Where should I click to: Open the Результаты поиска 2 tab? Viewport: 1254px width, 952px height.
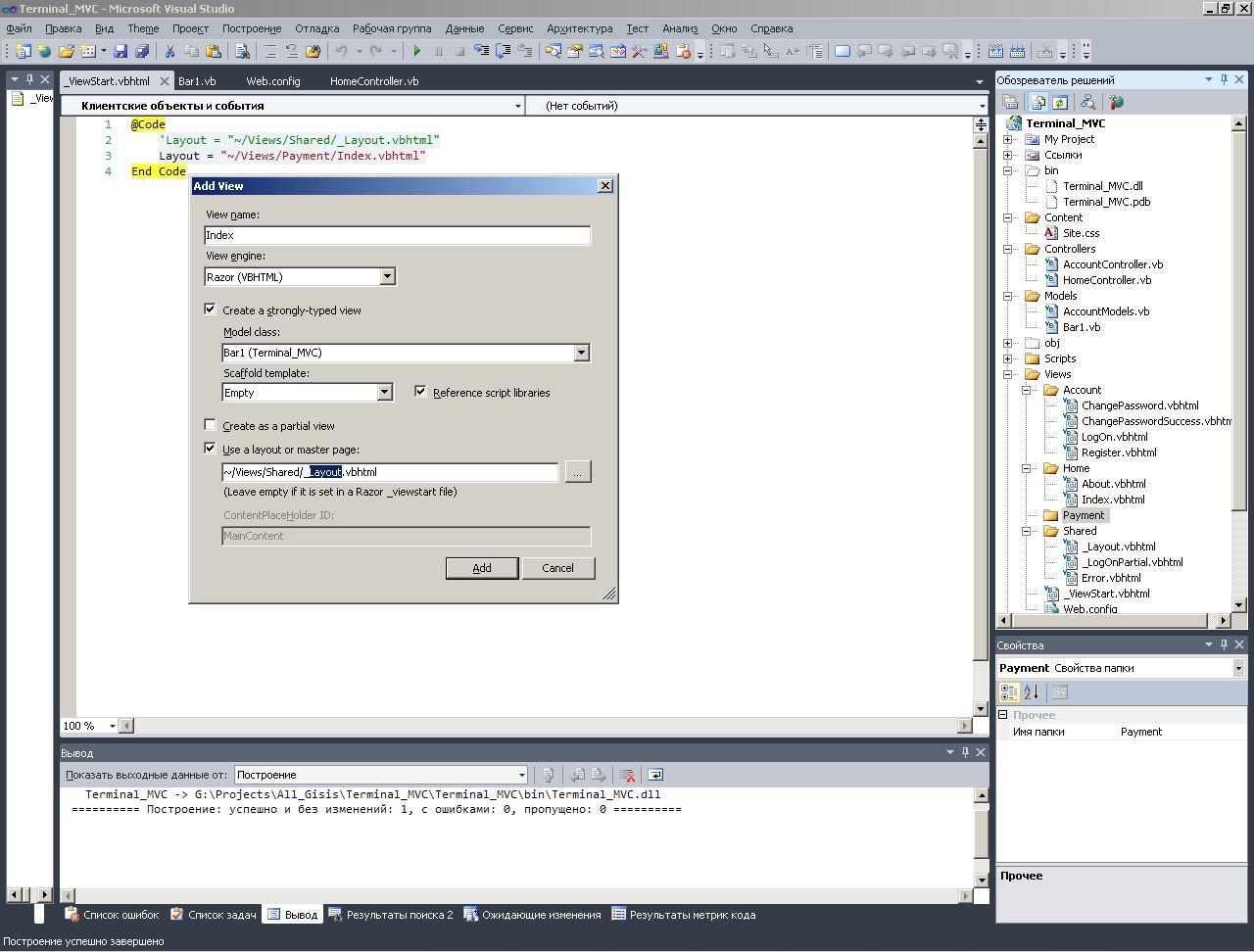tap(391, 915)
